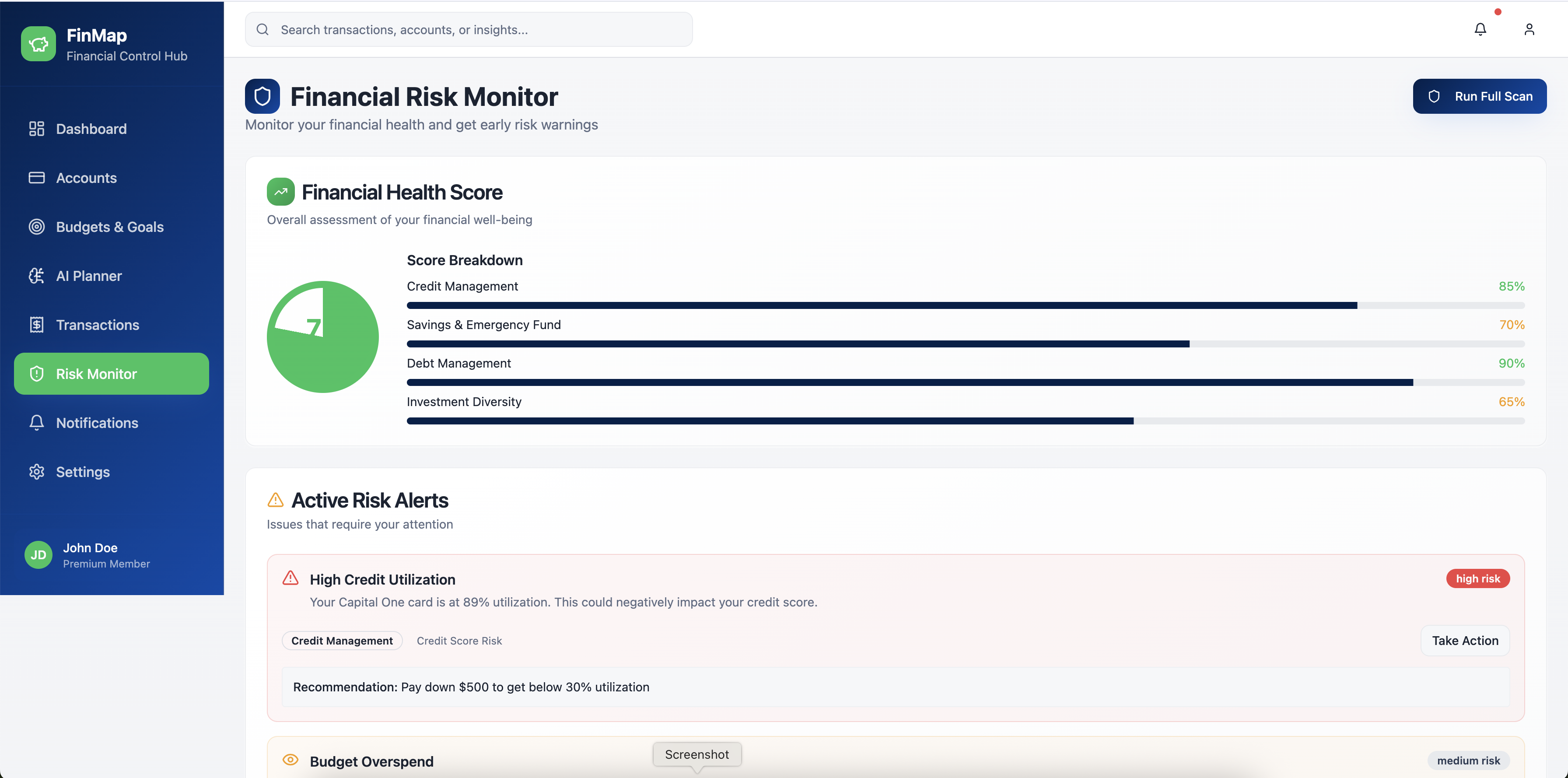Open the user profile icon in top bar
Image resolution: width=1568 pixels, height=778 pixels.
[1529, 29]
